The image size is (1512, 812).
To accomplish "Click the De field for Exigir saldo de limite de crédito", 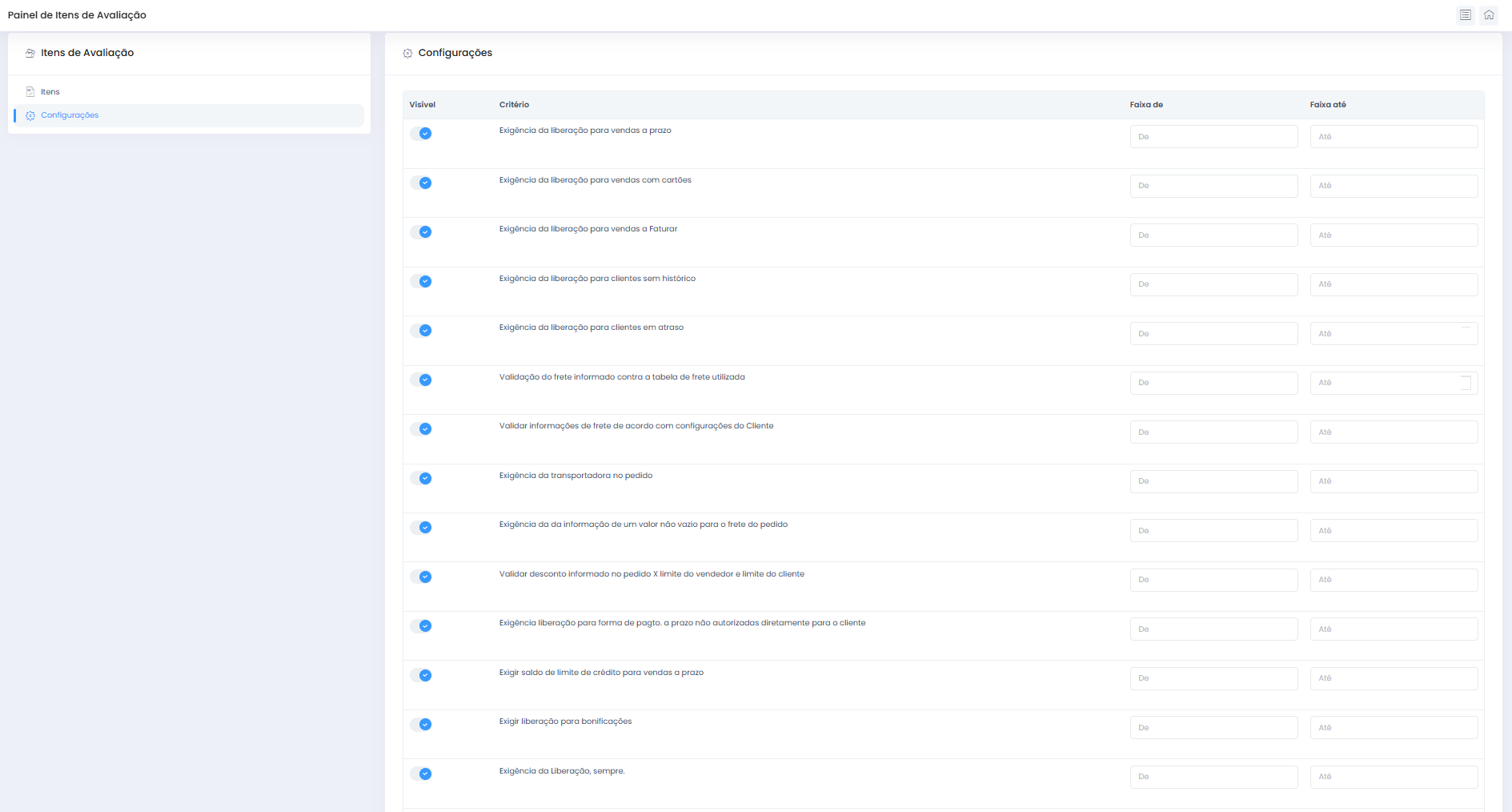I will 1213,678.
